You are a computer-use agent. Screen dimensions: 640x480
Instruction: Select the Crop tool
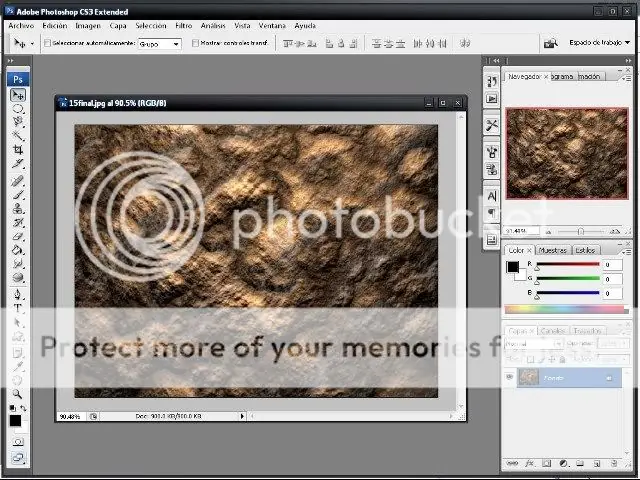click(18, 150)
